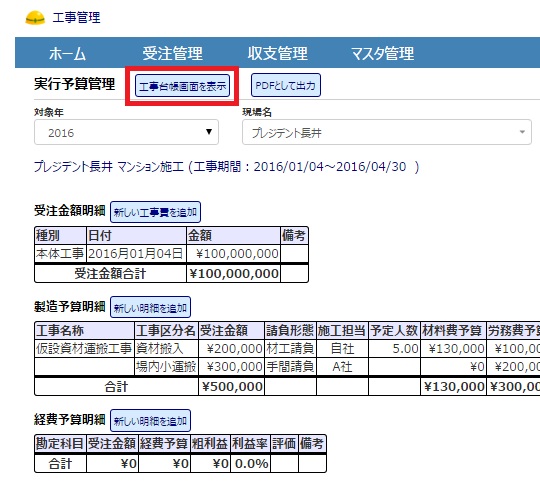Click the 工事台帳画面を表示 button
The height and width of the screenshot is (485, 540).
pyautogui.click(x=183, y=86)
